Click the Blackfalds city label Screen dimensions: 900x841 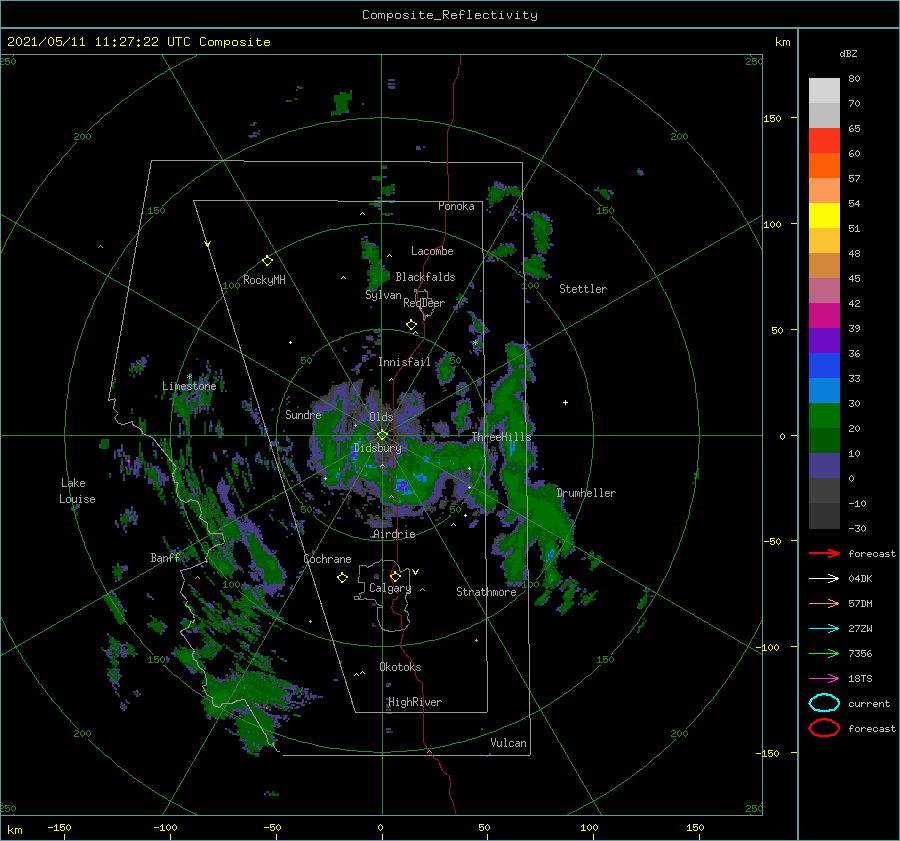[425, 277]
